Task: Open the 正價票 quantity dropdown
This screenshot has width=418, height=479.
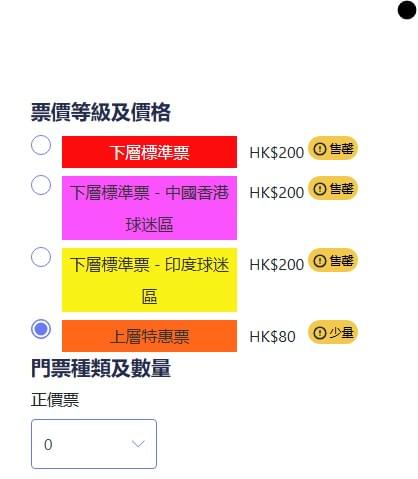Action: (94, 444)
